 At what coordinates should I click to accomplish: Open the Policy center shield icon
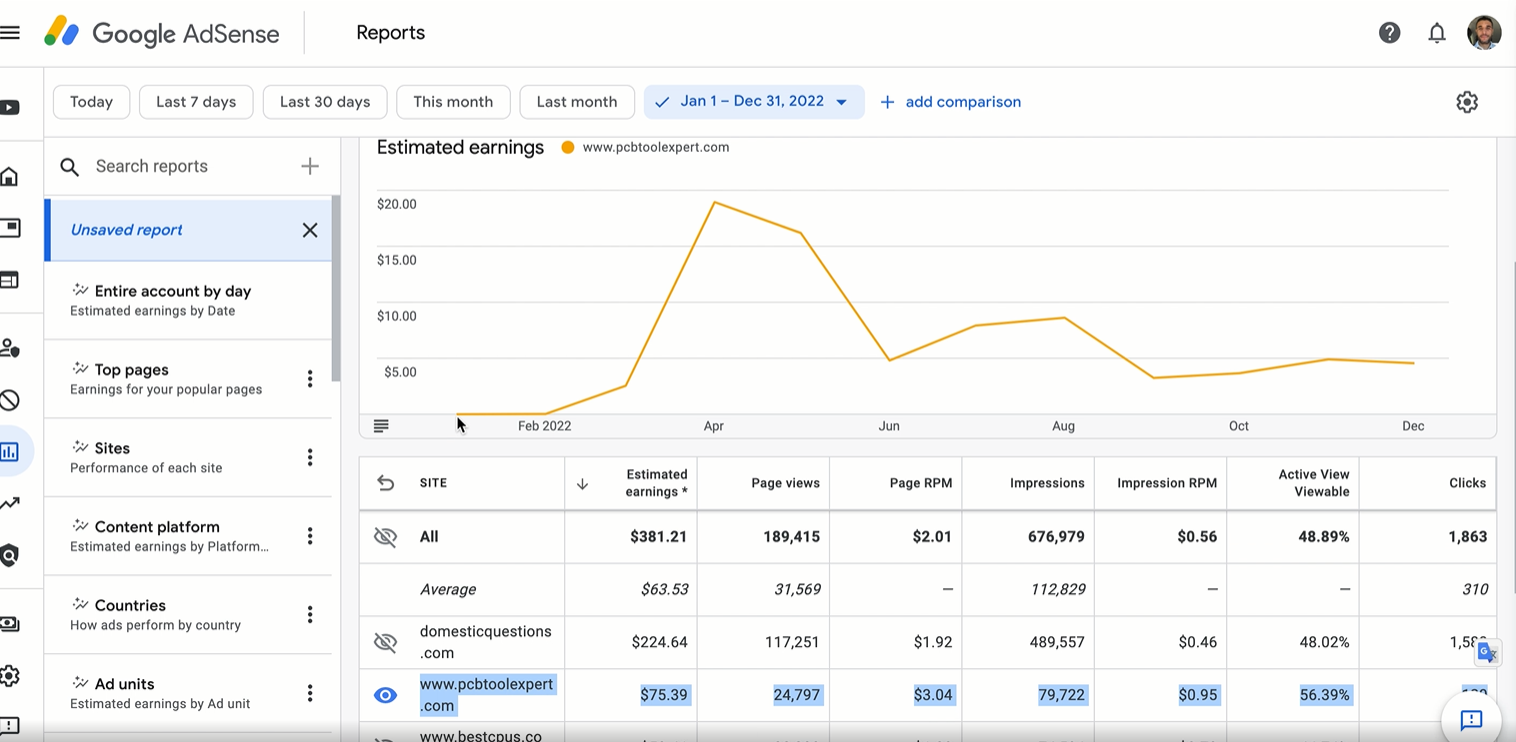tap(10, 555)
